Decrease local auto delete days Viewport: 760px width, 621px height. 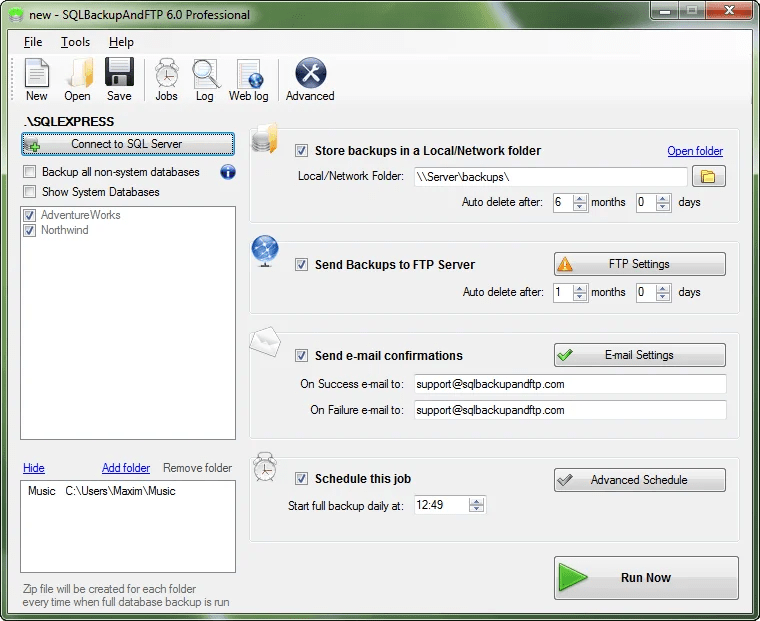pyautogui.click(x=663, y=207)
